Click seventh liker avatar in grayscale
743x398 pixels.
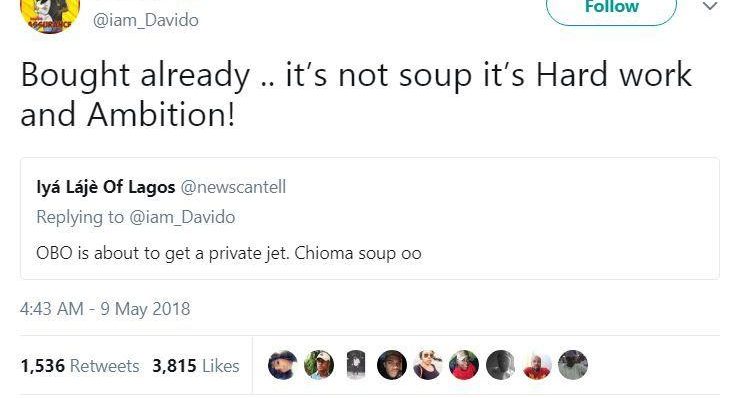coord(500,365)
